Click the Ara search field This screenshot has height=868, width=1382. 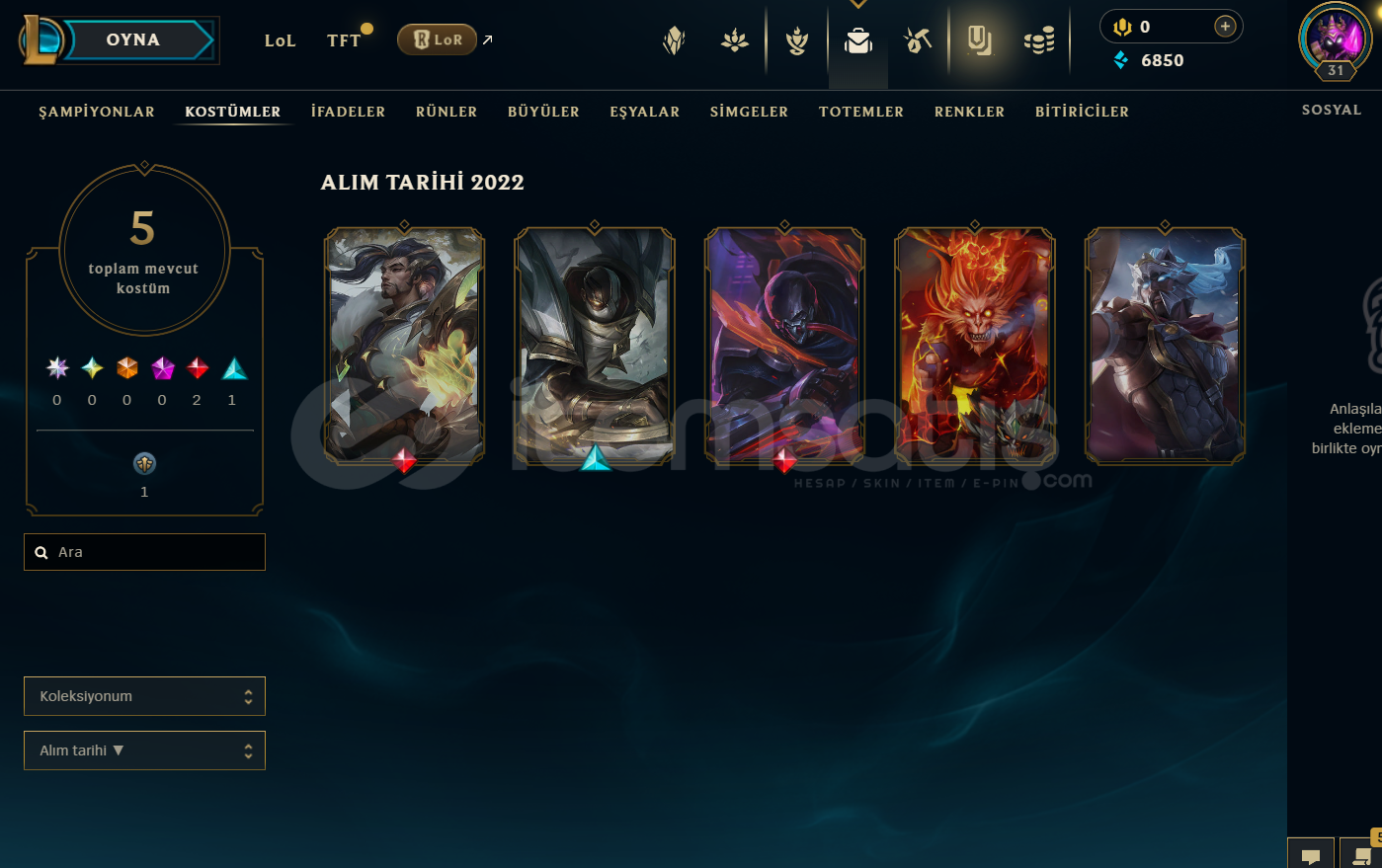click(x=144, y=552)
